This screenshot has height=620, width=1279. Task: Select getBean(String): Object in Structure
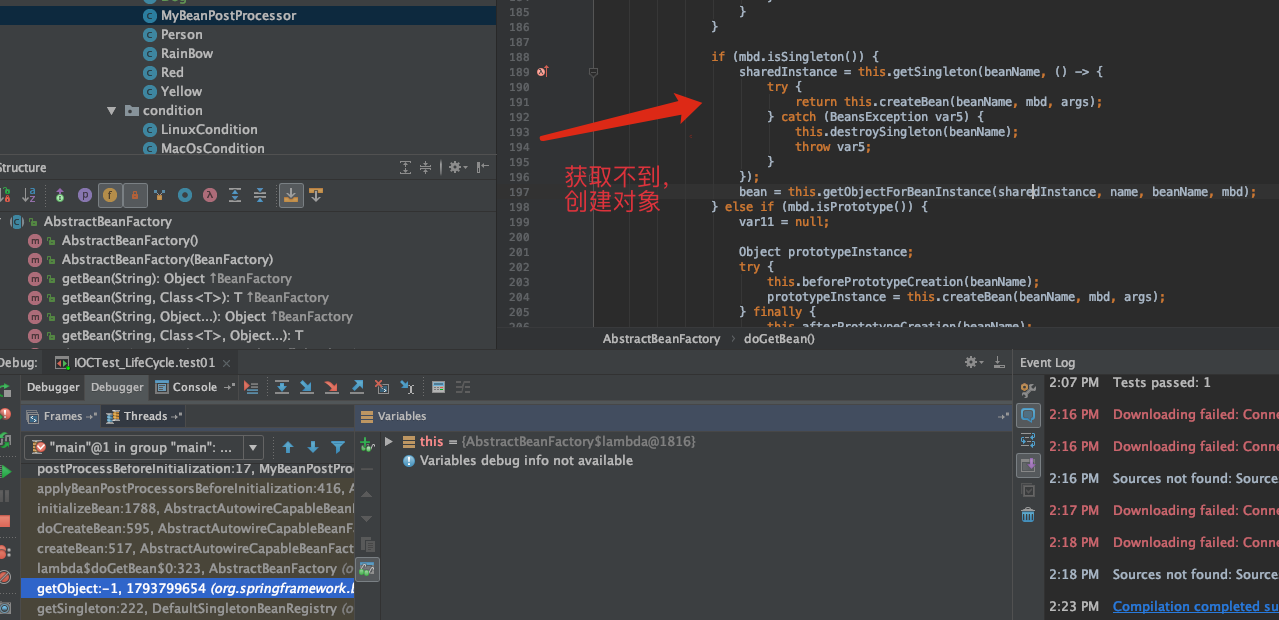pyautogui.click(x=176, y=279)
